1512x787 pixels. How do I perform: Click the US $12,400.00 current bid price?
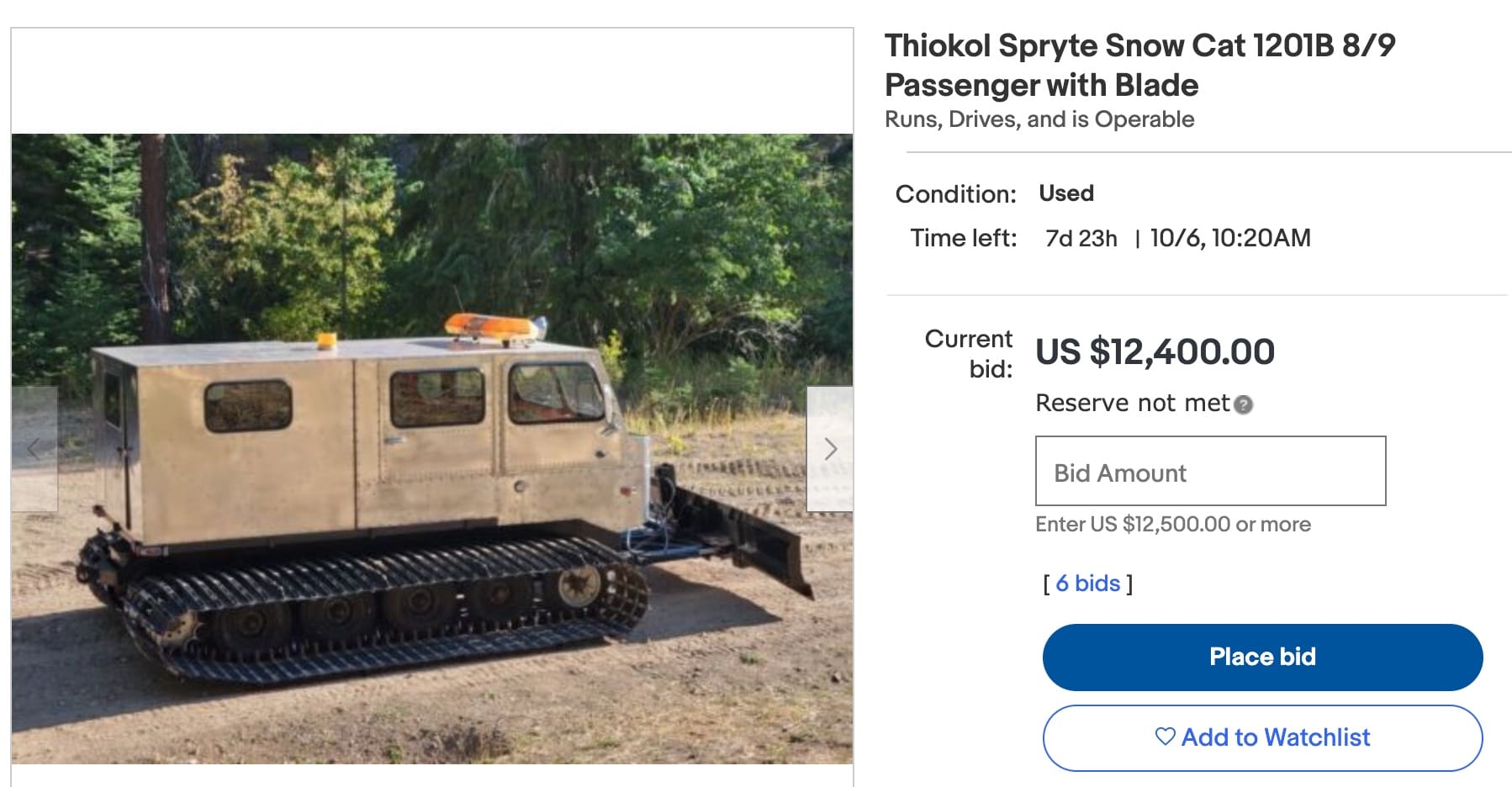tap(1155, 351)
